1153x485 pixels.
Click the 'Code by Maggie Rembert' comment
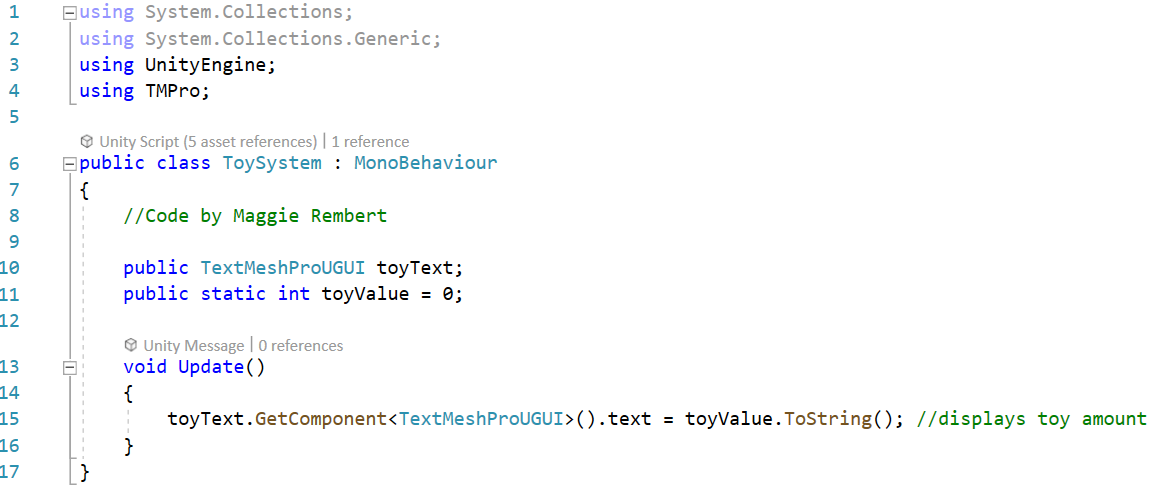pos(255,216)
